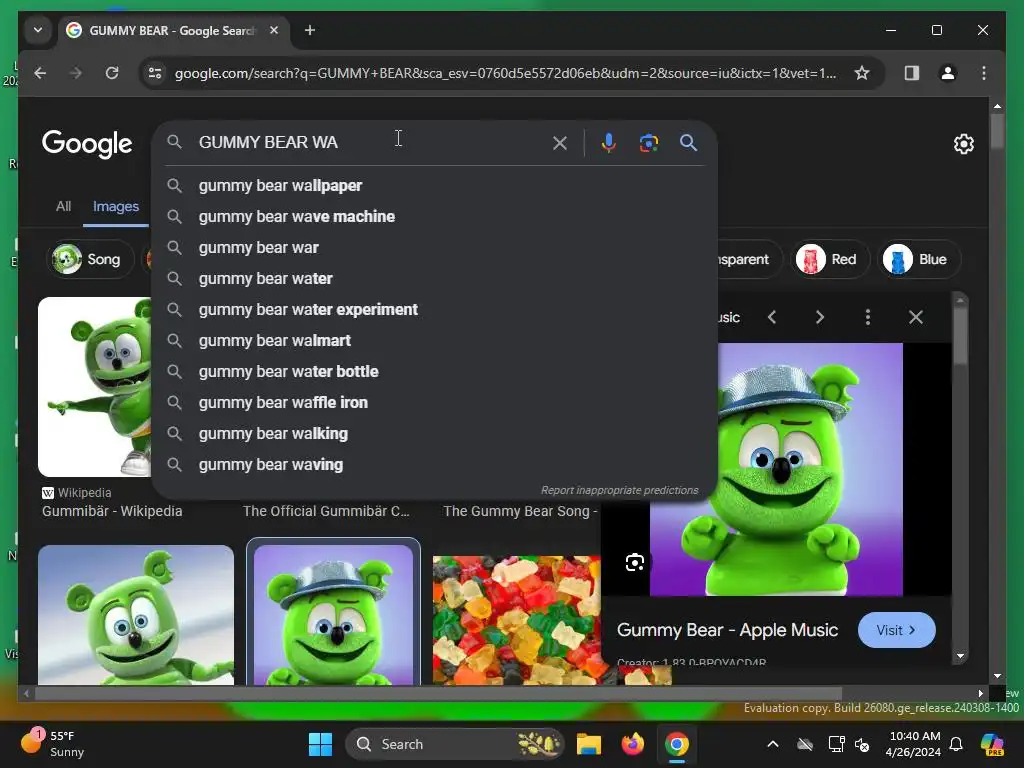Screen dimensions: 1024x768
Task: Focus the Chrome address bar URL
Action: pyautogui.click(x=505, y=73)
